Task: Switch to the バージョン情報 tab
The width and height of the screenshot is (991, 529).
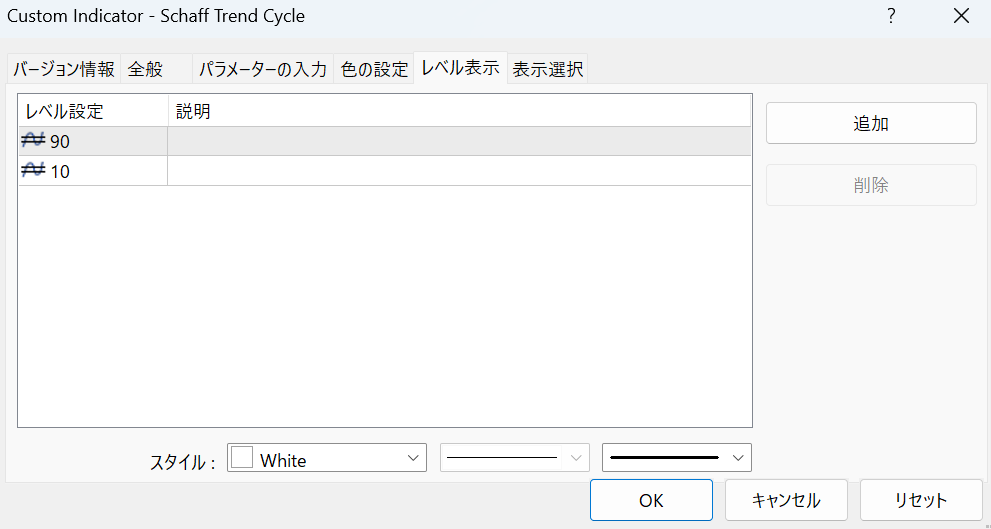Action: click(x=63, y=69)
